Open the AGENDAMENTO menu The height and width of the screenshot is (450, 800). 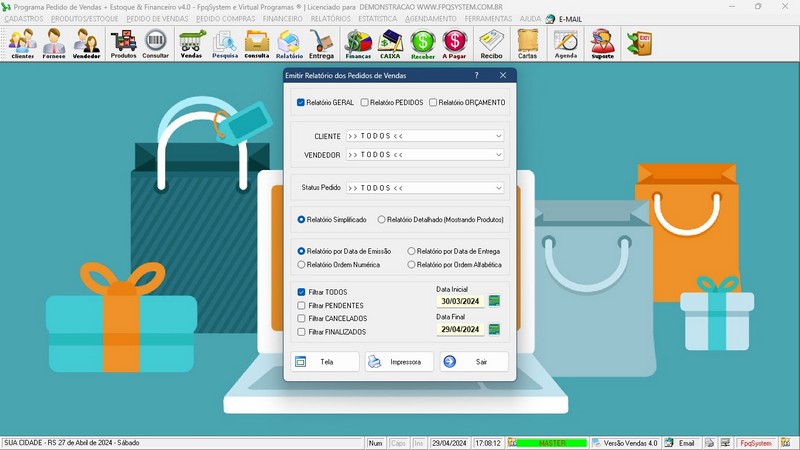[x=431, y=19]
